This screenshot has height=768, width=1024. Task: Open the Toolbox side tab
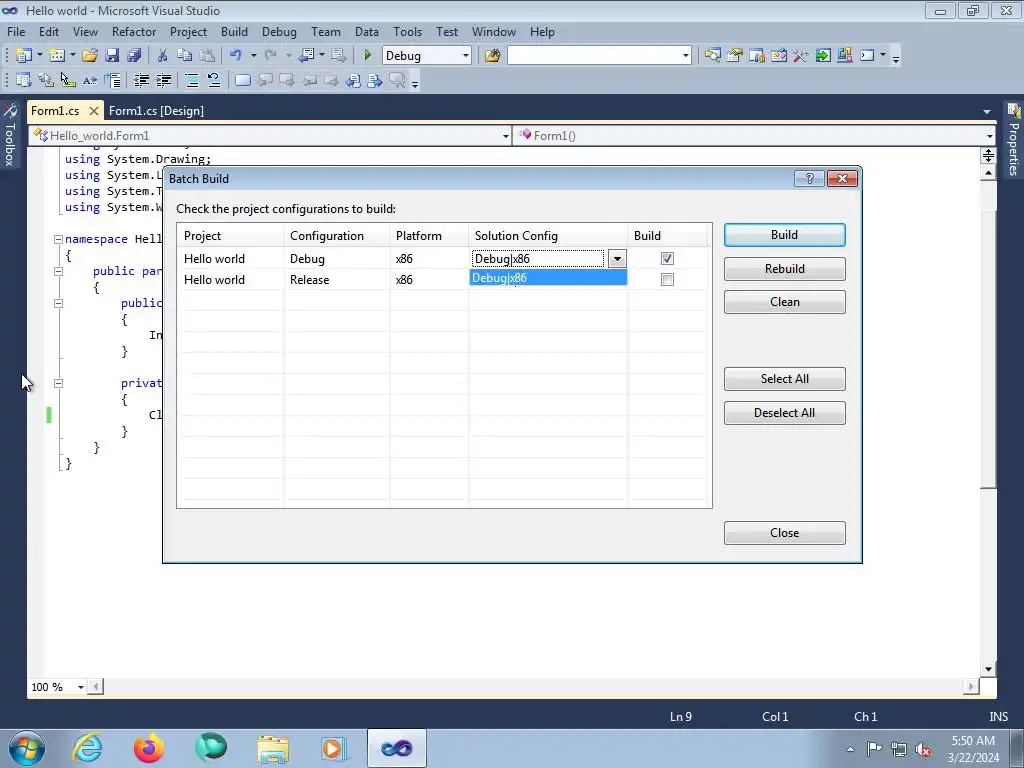click(x=9, y=135)
